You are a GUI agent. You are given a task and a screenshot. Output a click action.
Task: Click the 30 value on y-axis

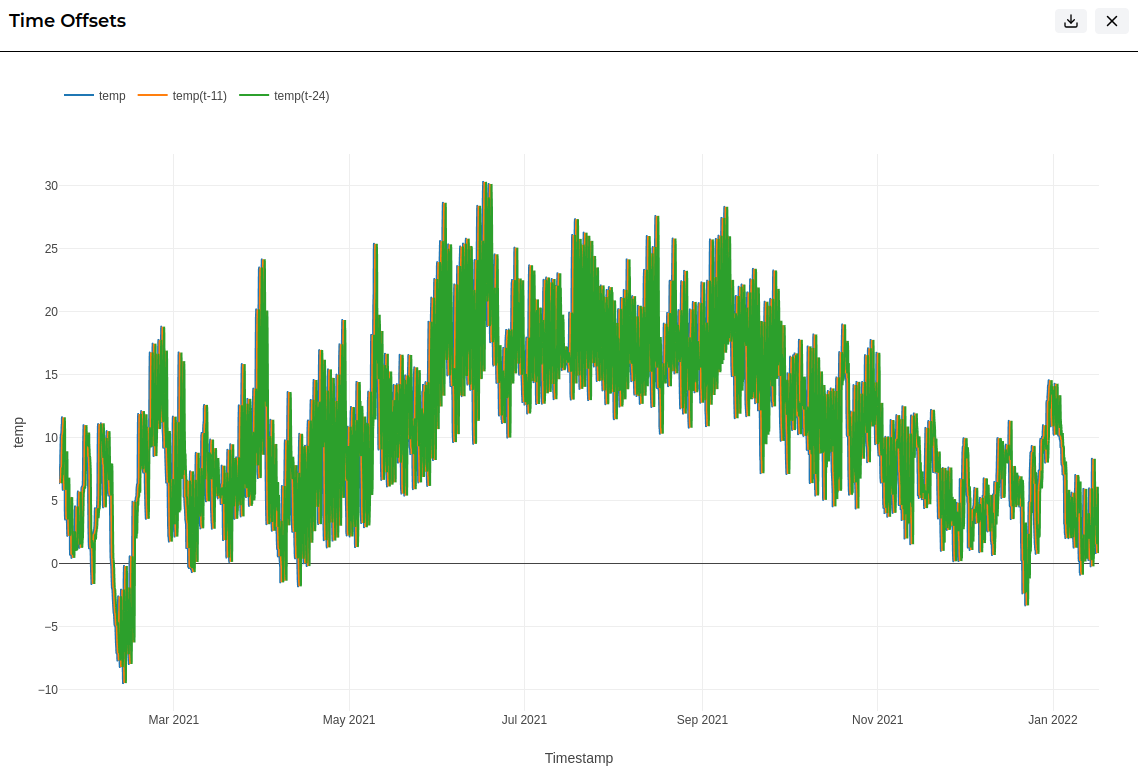(x=51, y=186)
